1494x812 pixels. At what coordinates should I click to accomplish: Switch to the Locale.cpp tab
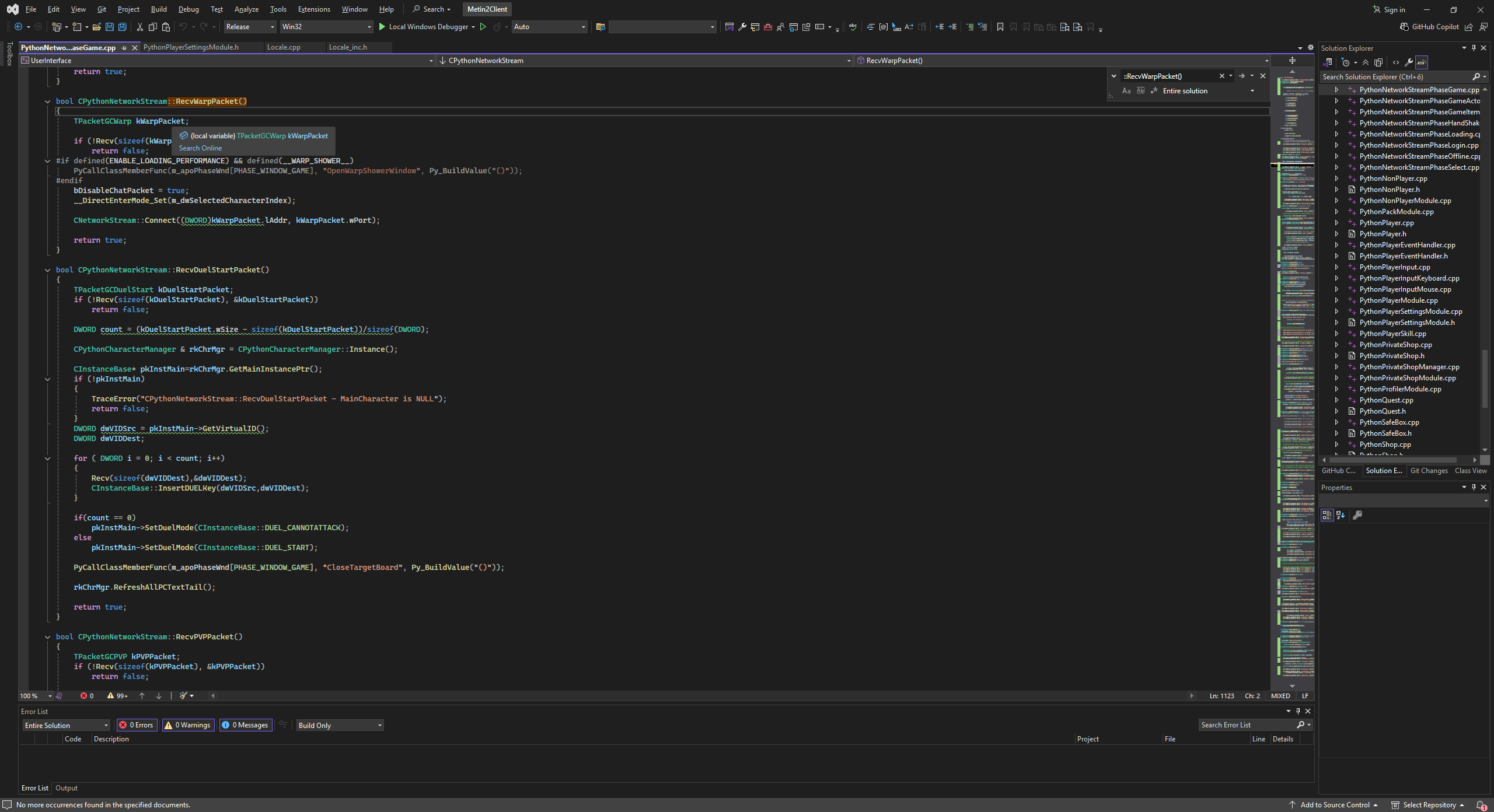click(x=284, y=47)
